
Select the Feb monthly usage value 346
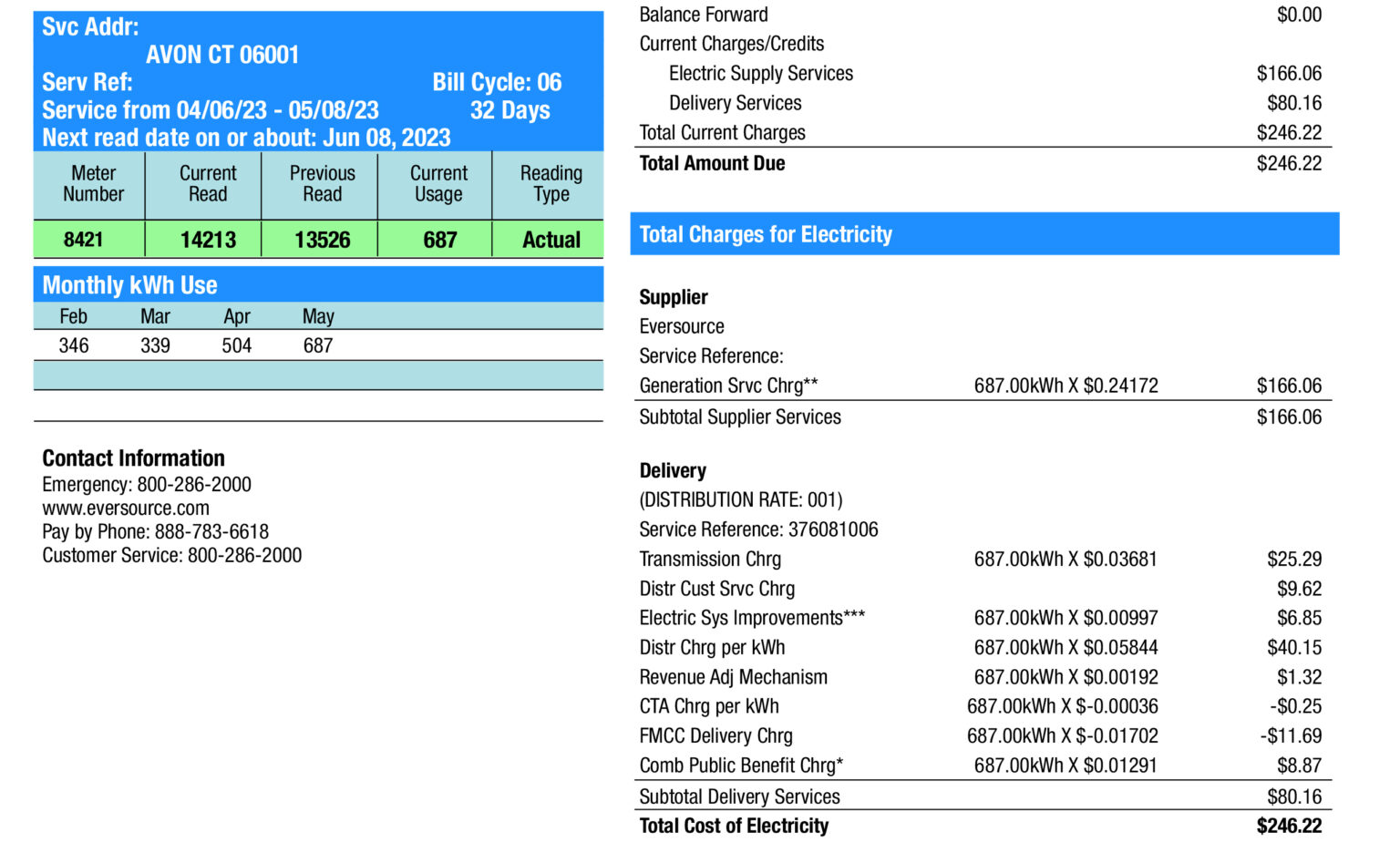click(x=74, y=346)
